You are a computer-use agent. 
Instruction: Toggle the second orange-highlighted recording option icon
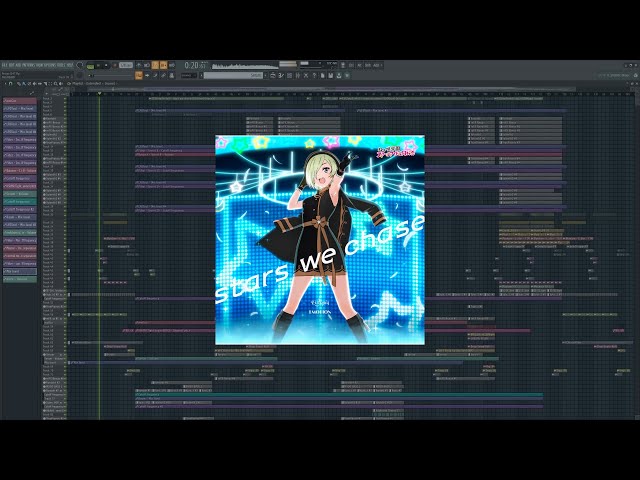pyautogui.click(x=163, y=65)
